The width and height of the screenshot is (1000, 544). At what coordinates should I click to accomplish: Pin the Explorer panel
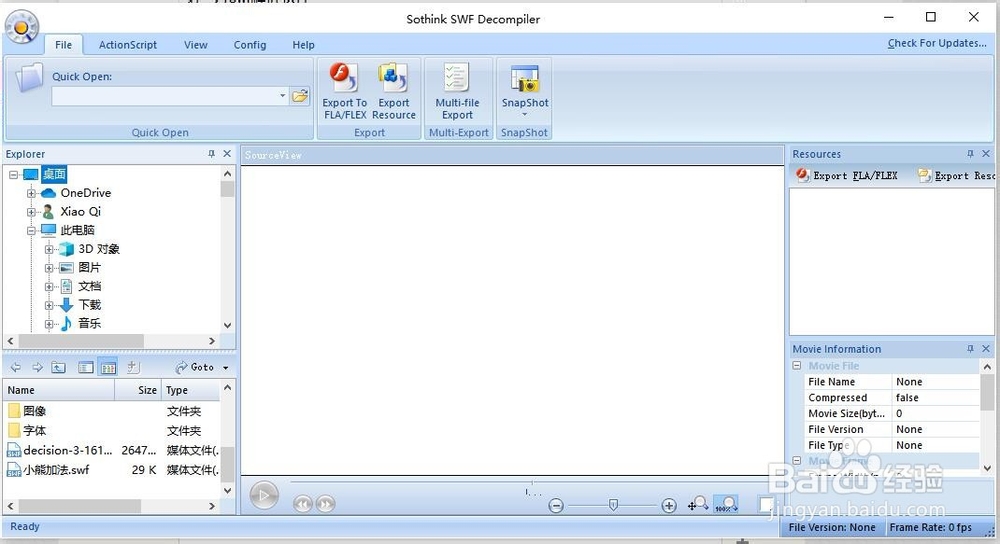tap(212, 154)
